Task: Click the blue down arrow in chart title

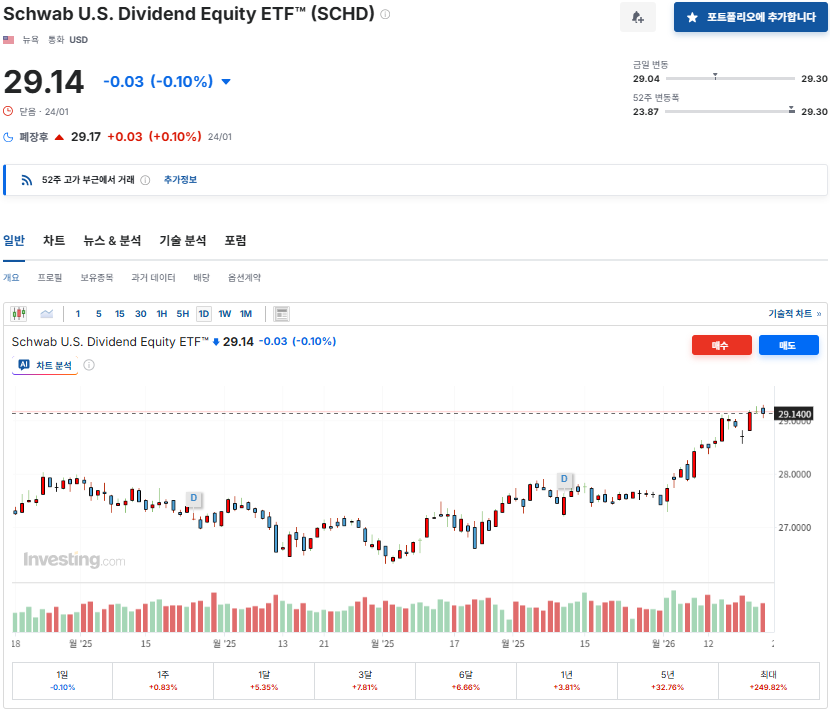Action: pos(216,342)
